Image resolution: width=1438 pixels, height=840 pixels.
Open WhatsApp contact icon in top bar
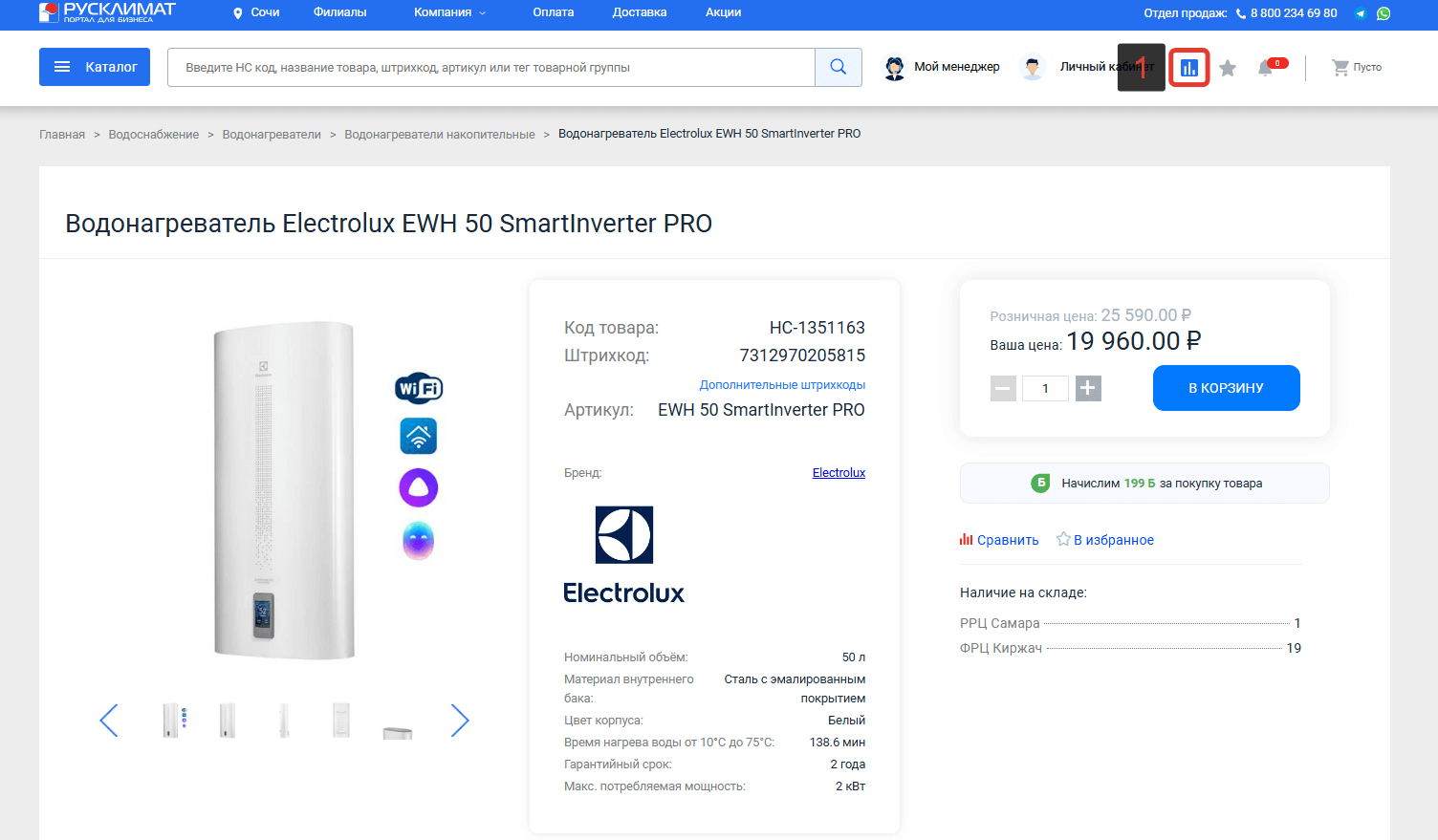point(1384,13)
